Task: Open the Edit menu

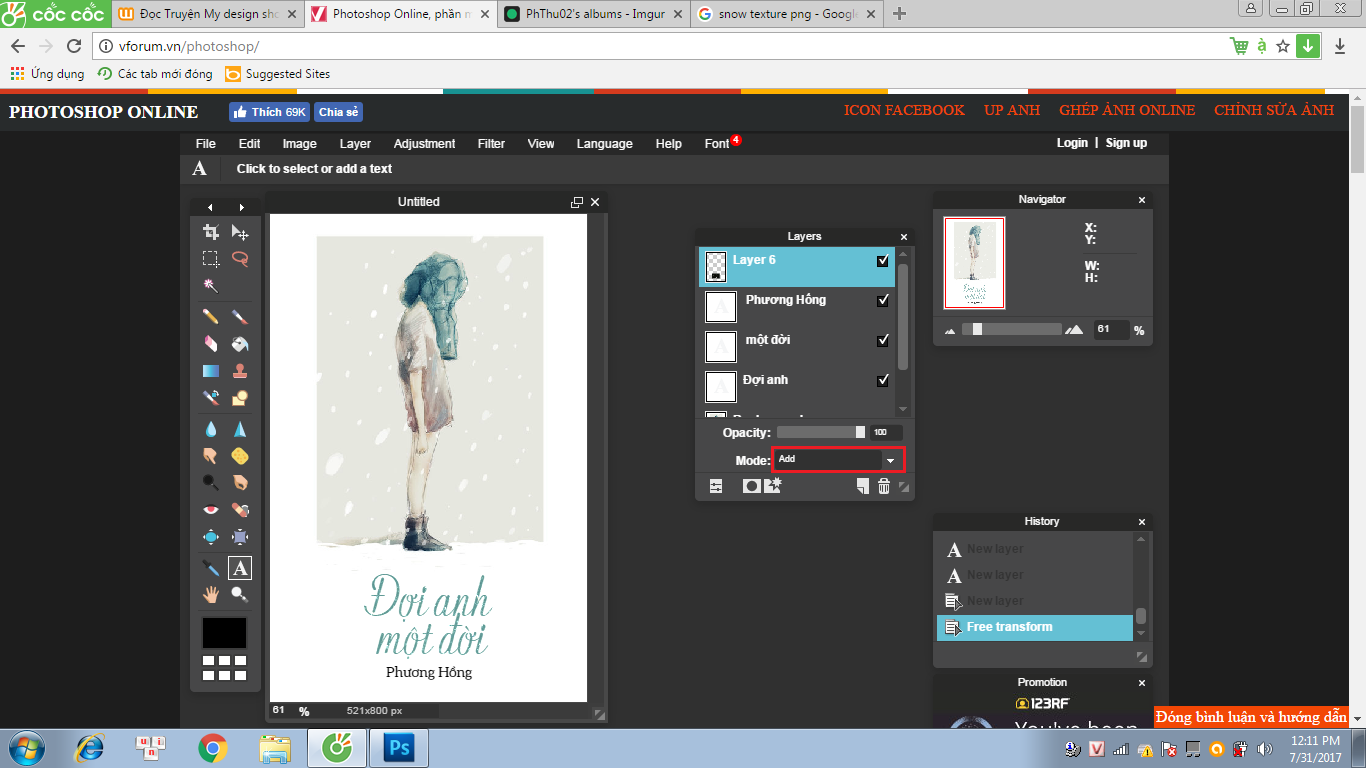Action: pyautogui.click(x=250, y=144)
